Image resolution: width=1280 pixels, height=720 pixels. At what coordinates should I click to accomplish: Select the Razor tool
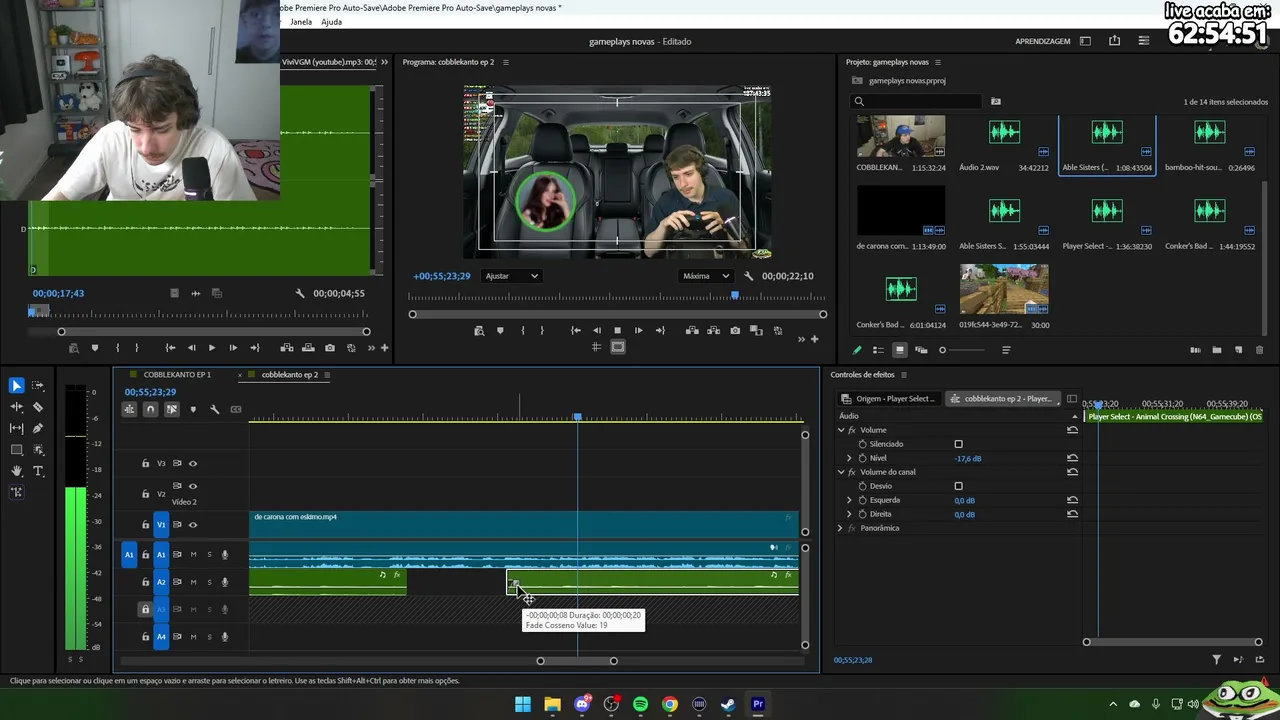click(38, 407)
